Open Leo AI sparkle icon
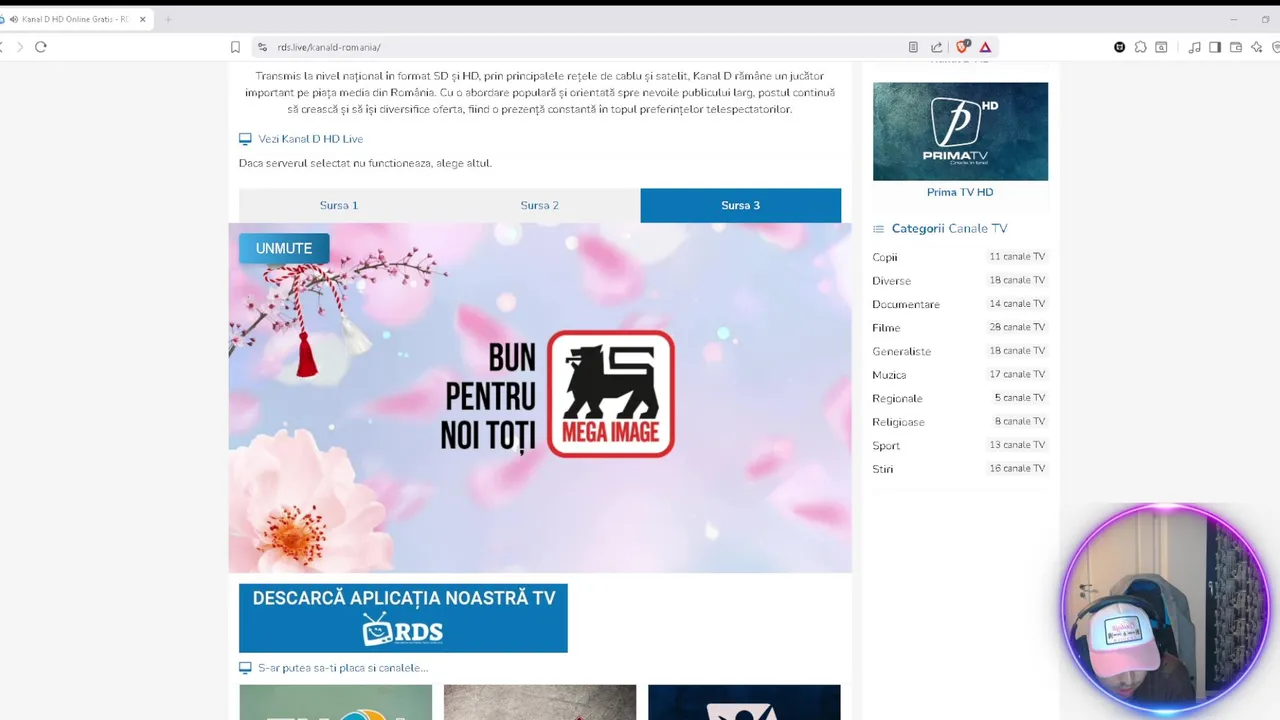 coord(1257,47)
